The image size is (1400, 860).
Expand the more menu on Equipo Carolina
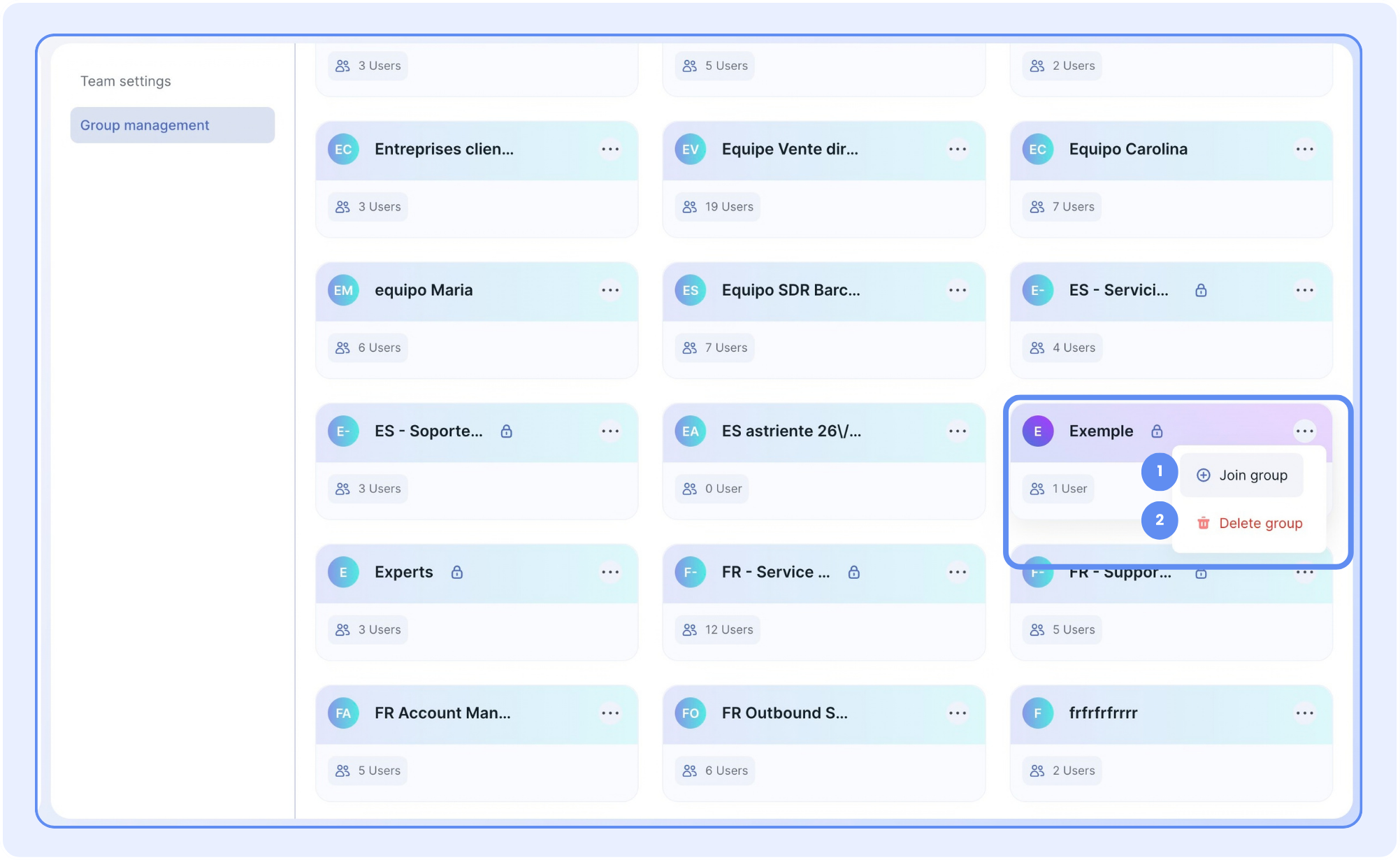(x=1304, y=149)
